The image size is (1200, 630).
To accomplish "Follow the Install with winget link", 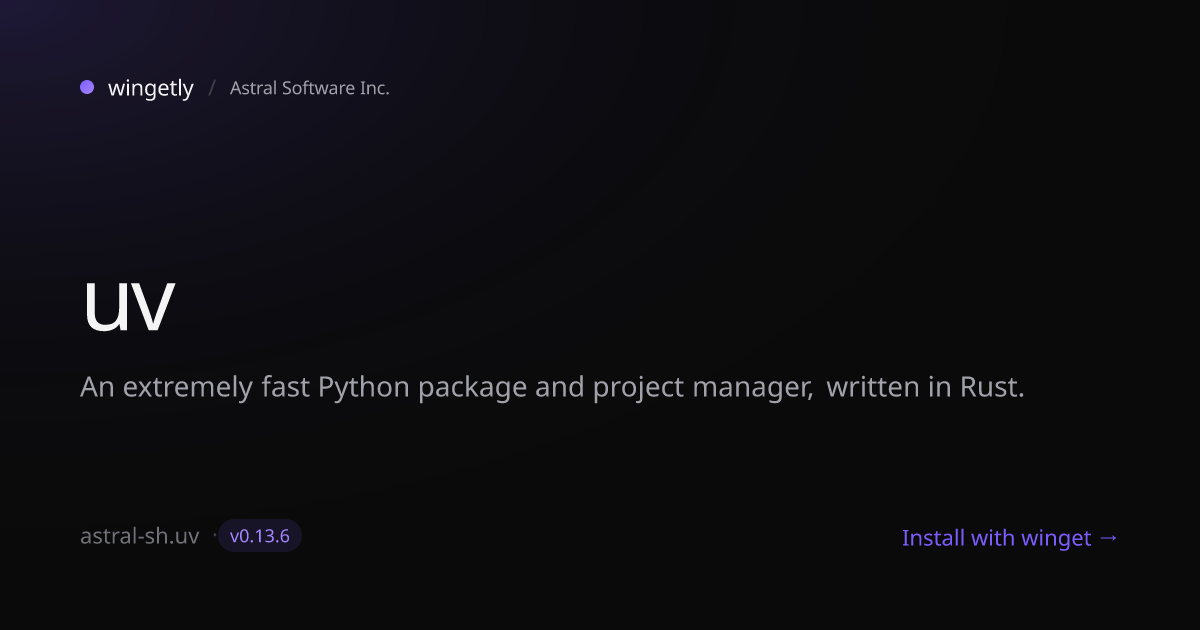I will pos(1010,538).
